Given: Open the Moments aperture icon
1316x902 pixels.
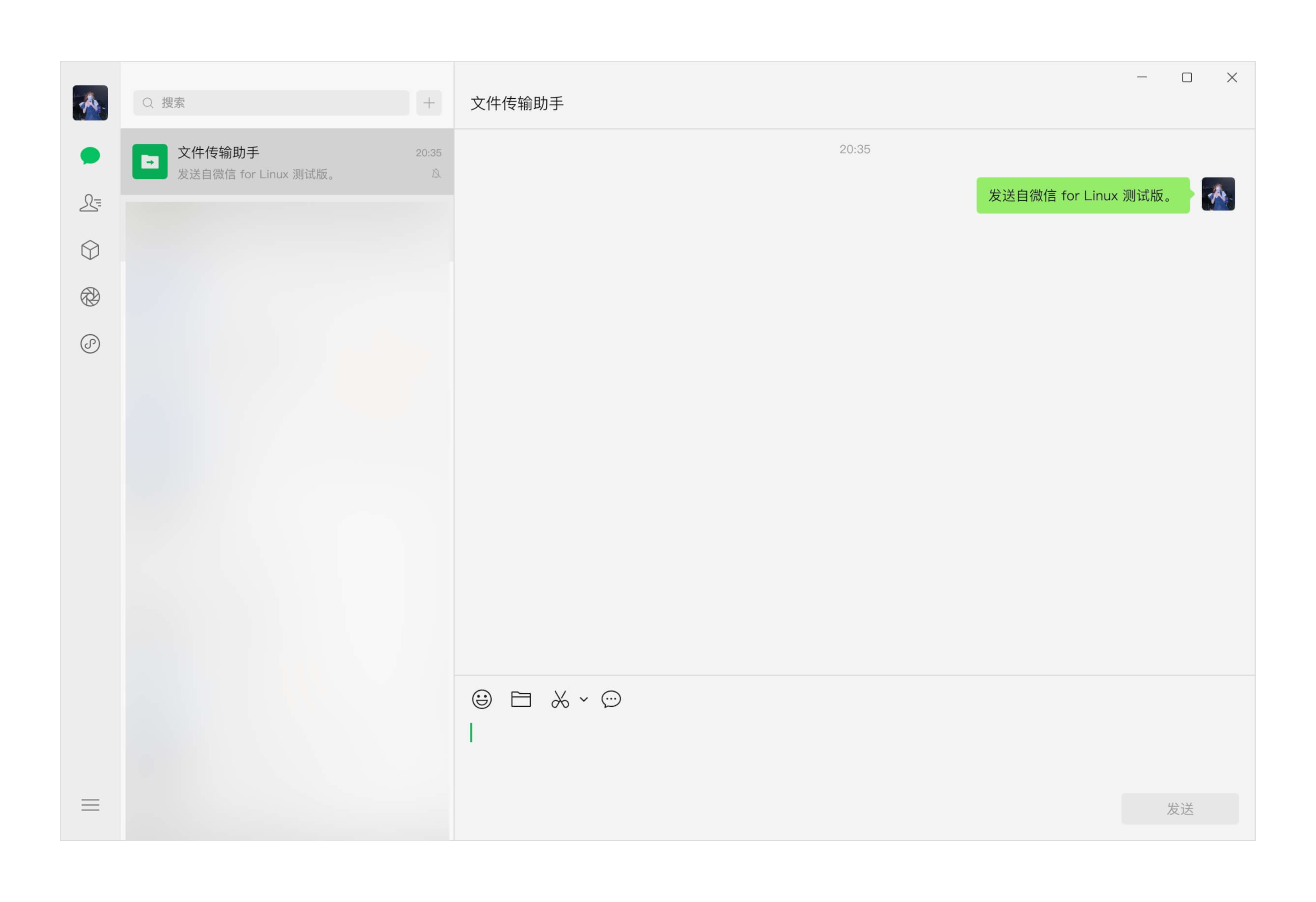Looking at the screenshot, I should coord(90,297).
